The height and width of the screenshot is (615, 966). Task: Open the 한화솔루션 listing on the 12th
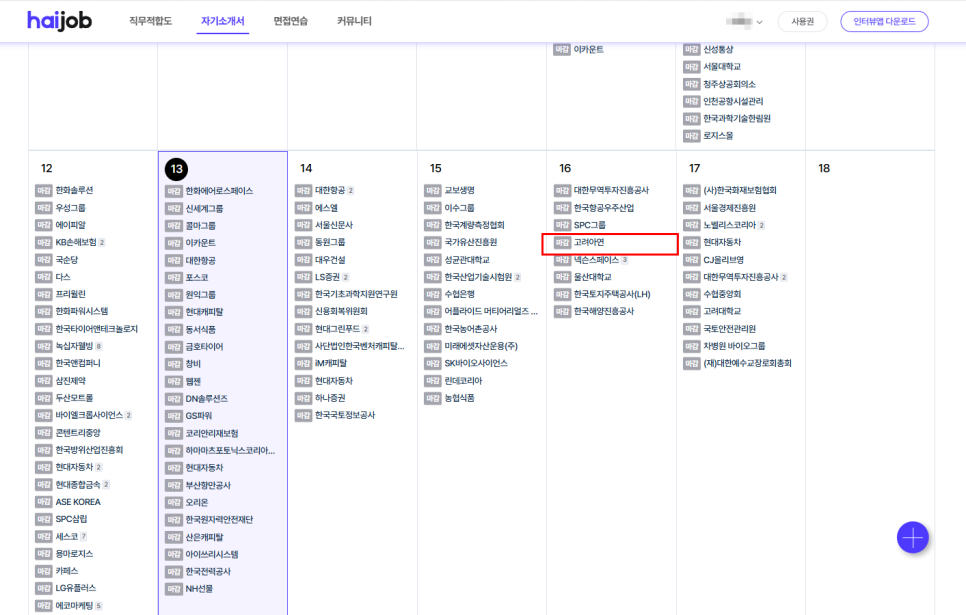[74, 190]
